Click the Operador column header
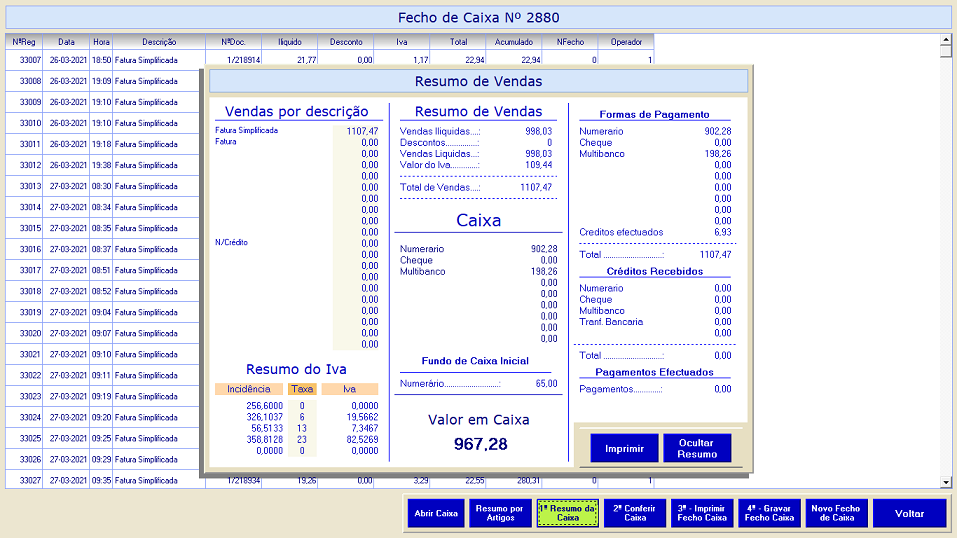This screenshot has width=957, height=538. [x=626, y=42]
